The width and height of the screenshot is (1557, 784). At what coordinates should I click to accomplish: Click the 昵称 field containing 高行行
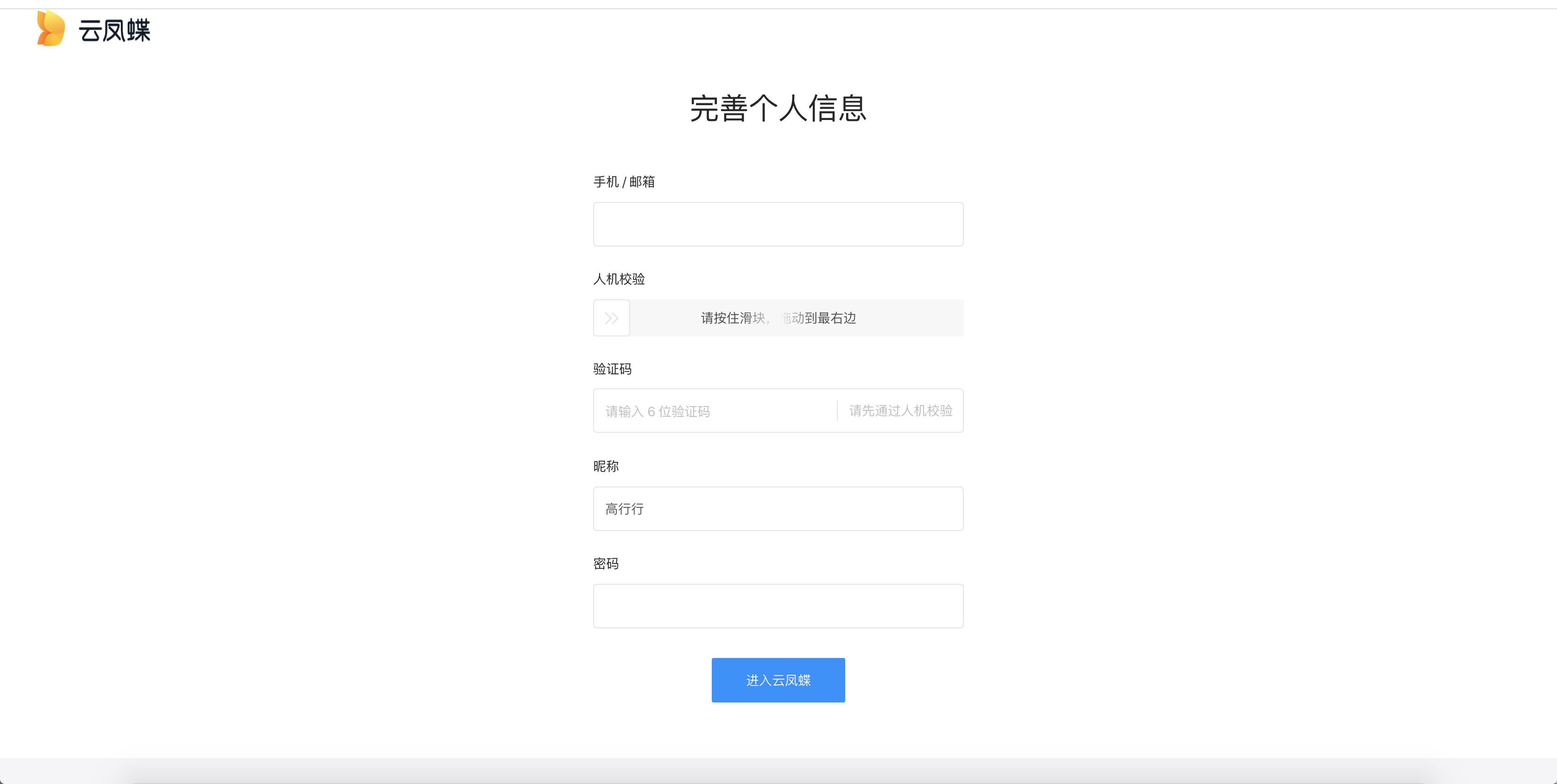tap(778, 509)
